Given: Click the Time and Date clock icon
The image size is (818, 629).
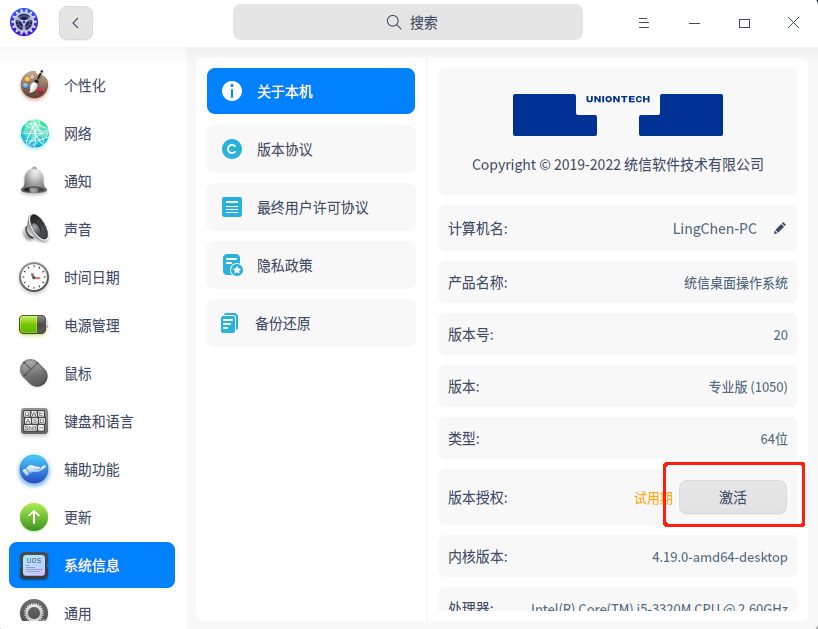Looking at the screenshot, I should point(34,277).
